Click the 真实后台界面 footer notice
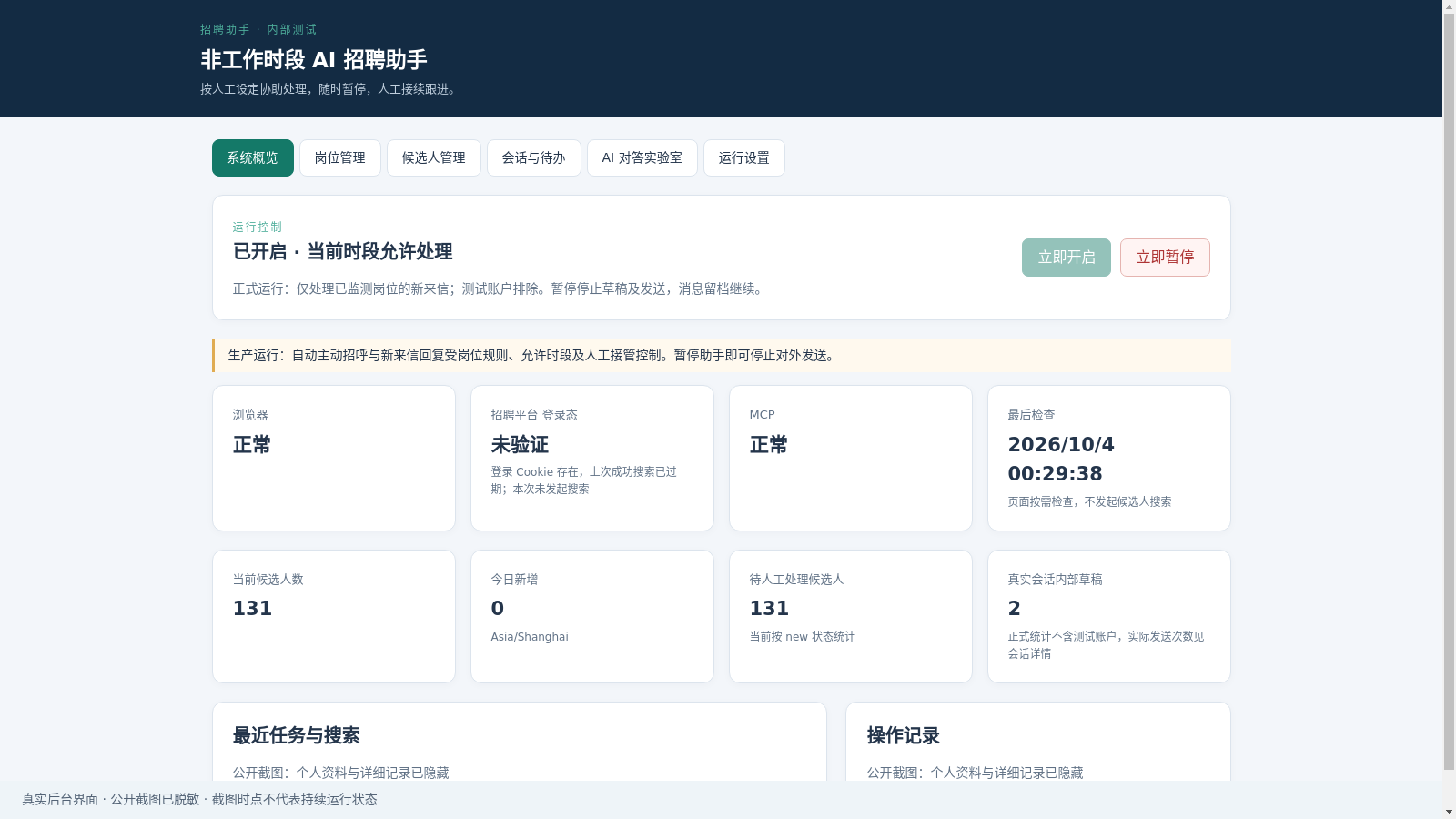The height and width of the screenshot is (819, 1456). point(199,799)
